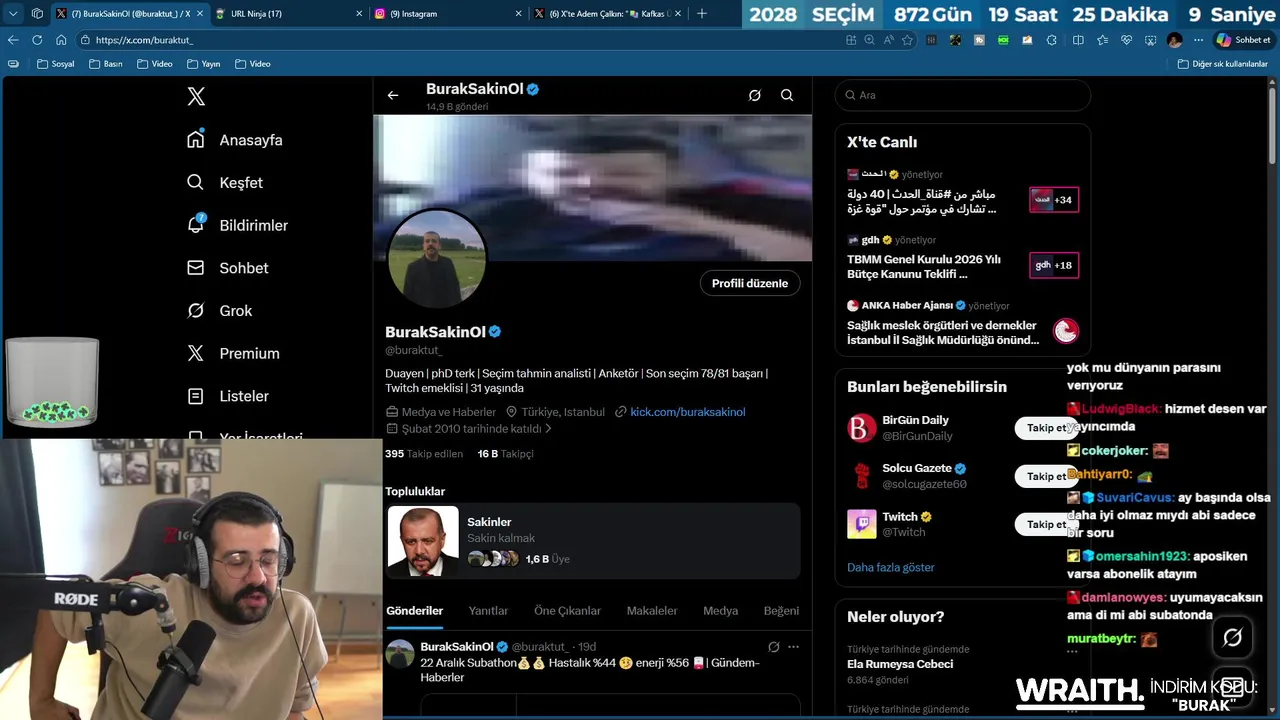
Task: Open Bildirimler notifications
Action: point(238,225)
